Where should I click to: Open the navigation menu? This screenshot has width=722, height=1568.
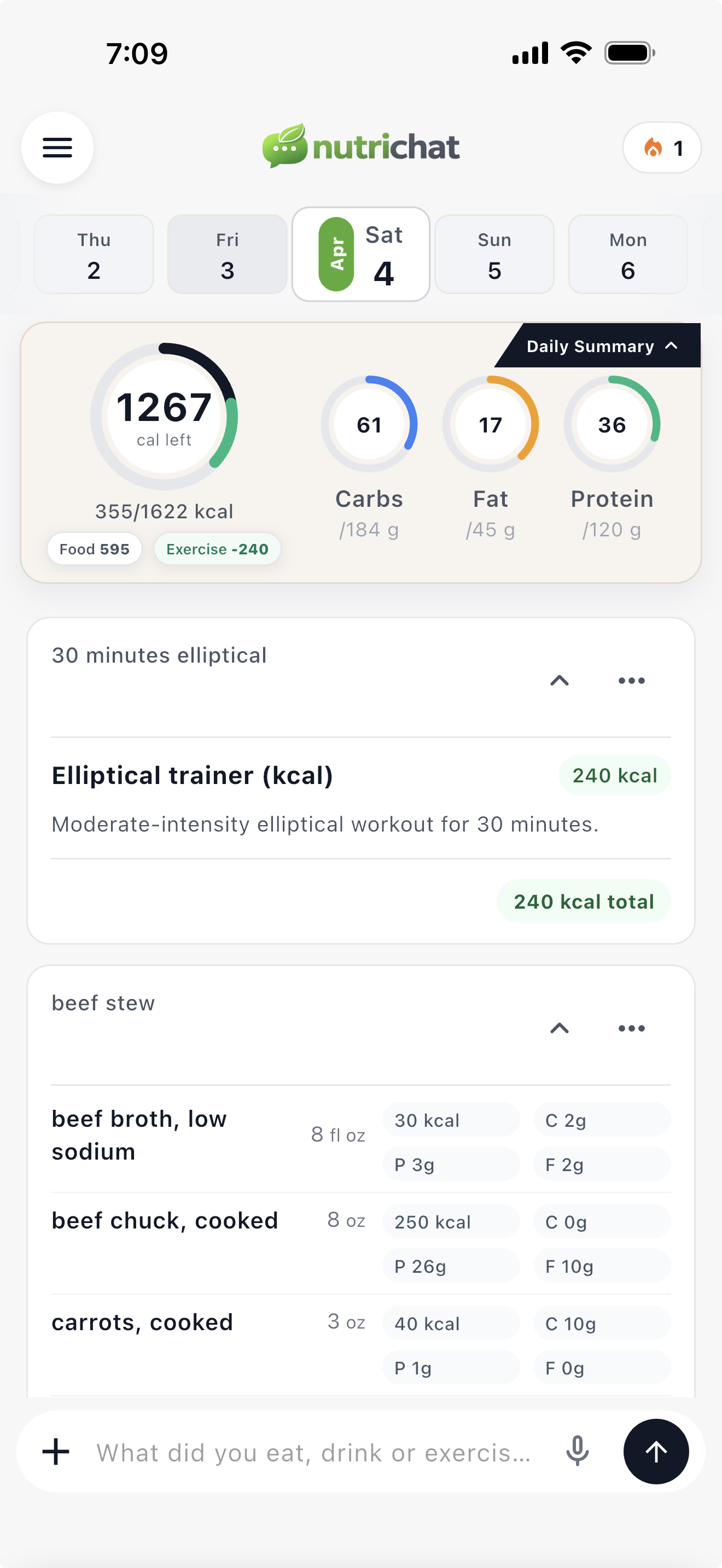click(57, 147)
